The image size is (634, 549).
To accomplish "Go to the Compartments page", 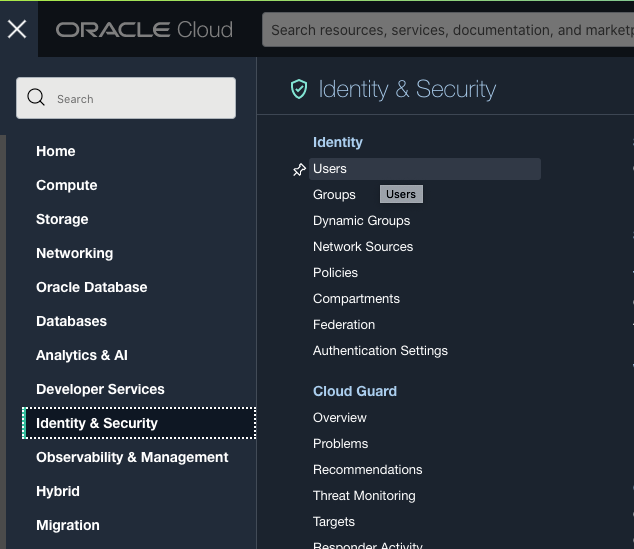I will (x=356, y=299).
